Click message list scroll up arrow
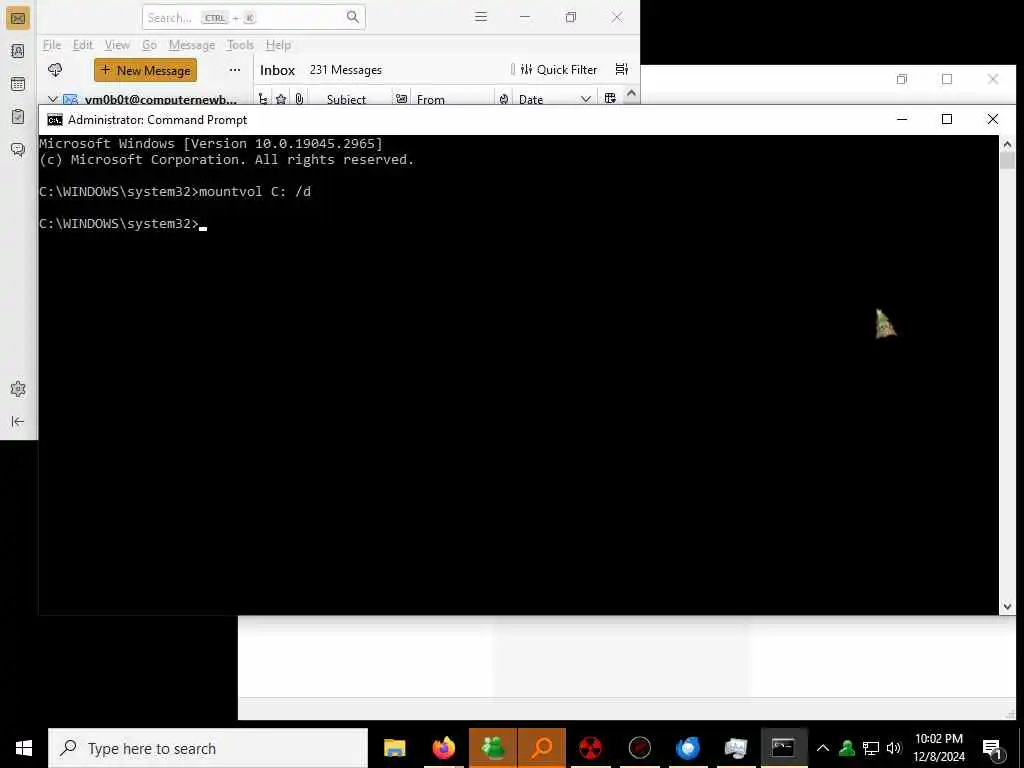 [631, 93]
